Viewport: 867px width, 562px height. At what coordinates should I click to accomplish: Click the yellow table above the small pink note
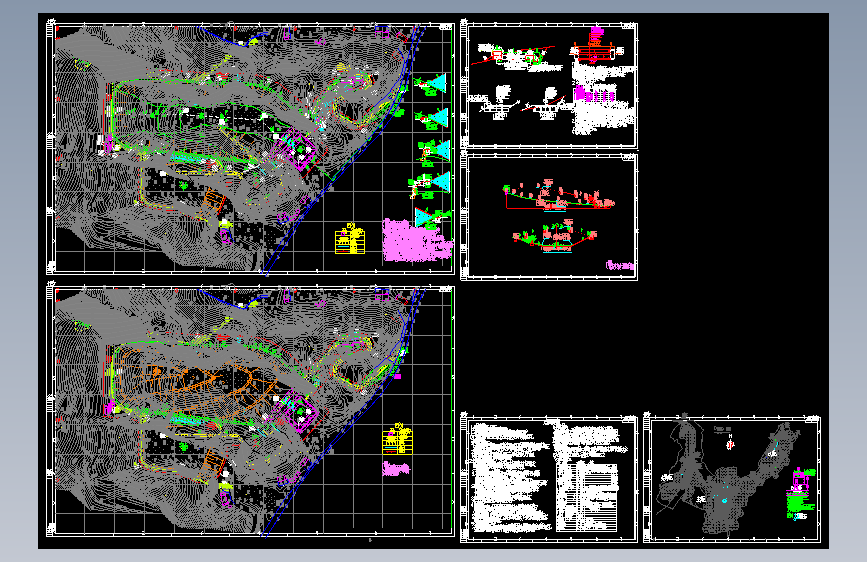[397, 440]
